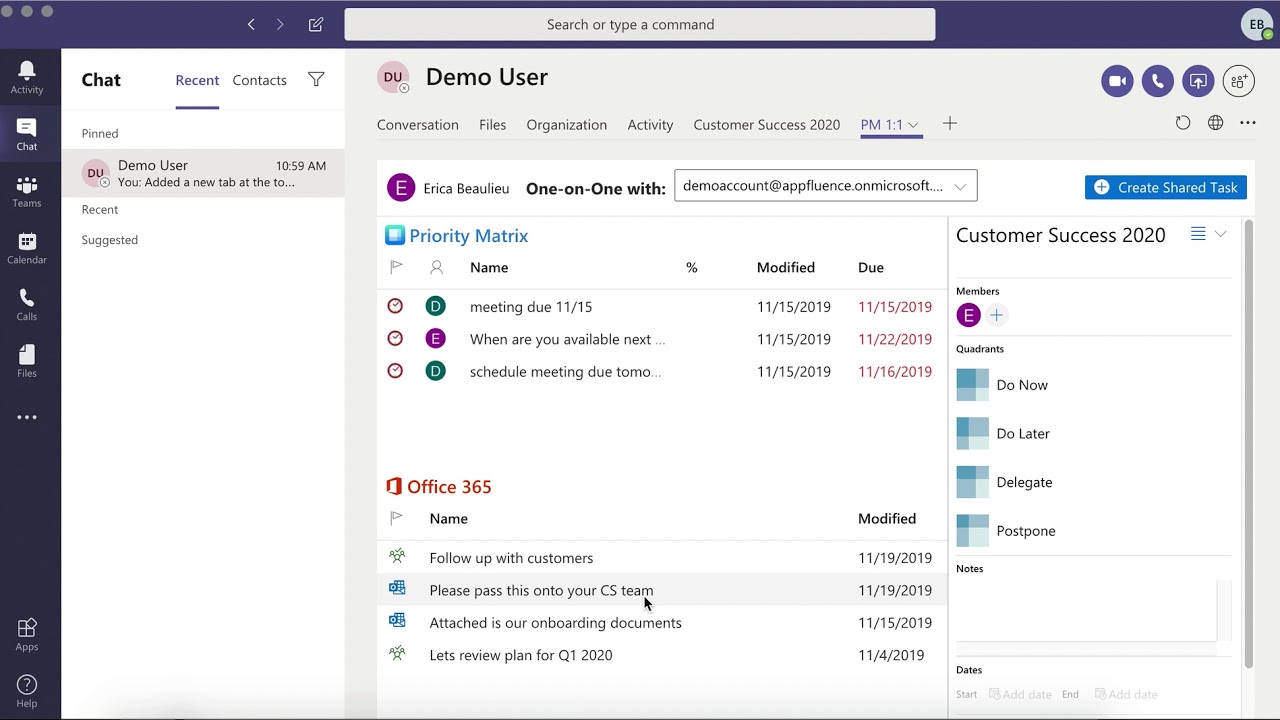Open Files from the left rail
Viewport: 1280px width, 720px height.
pyautogui.click(x=27, y=362)
